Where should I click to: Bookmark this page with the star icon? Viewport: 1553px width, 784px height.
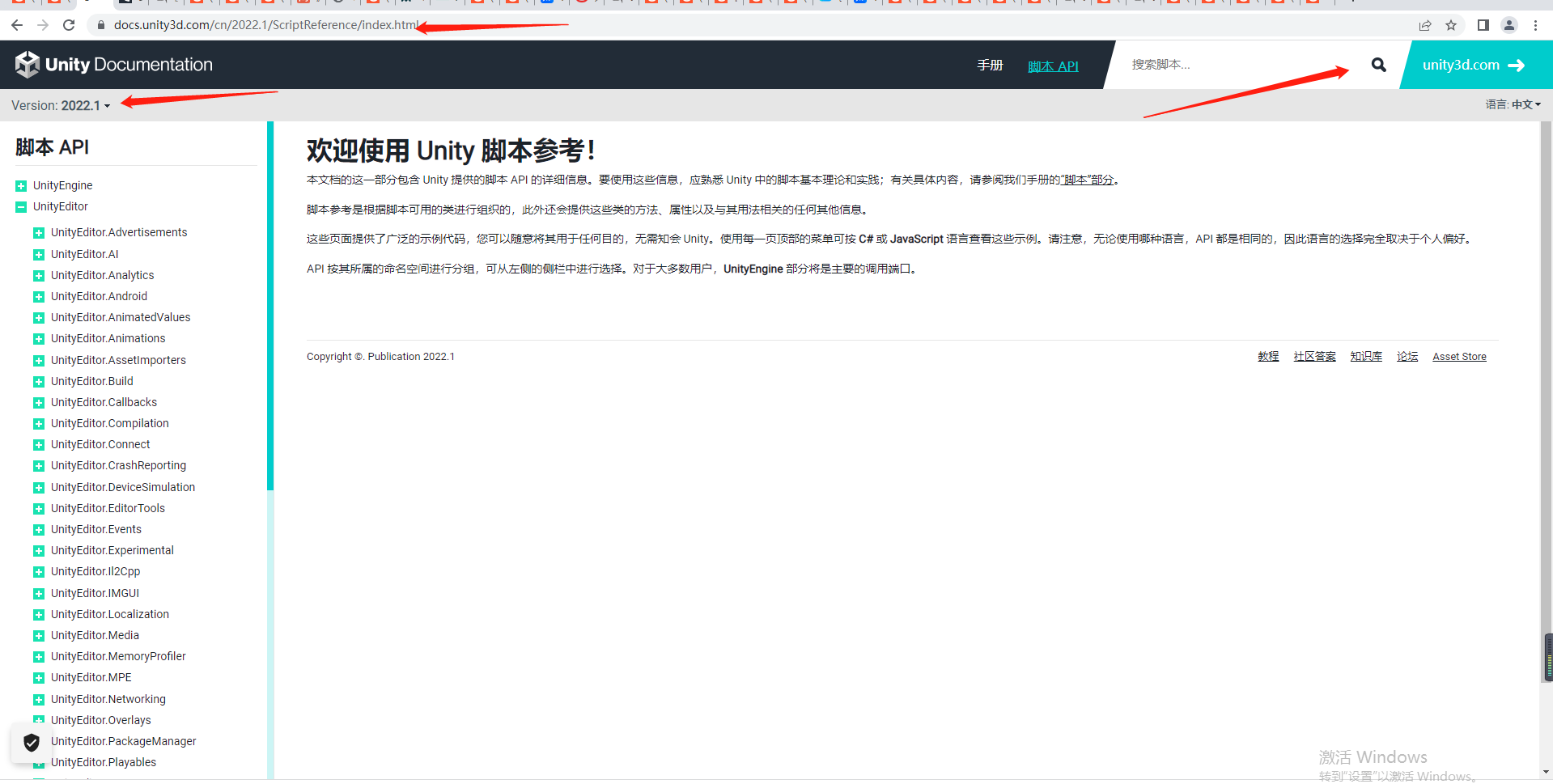(1451, 25)
